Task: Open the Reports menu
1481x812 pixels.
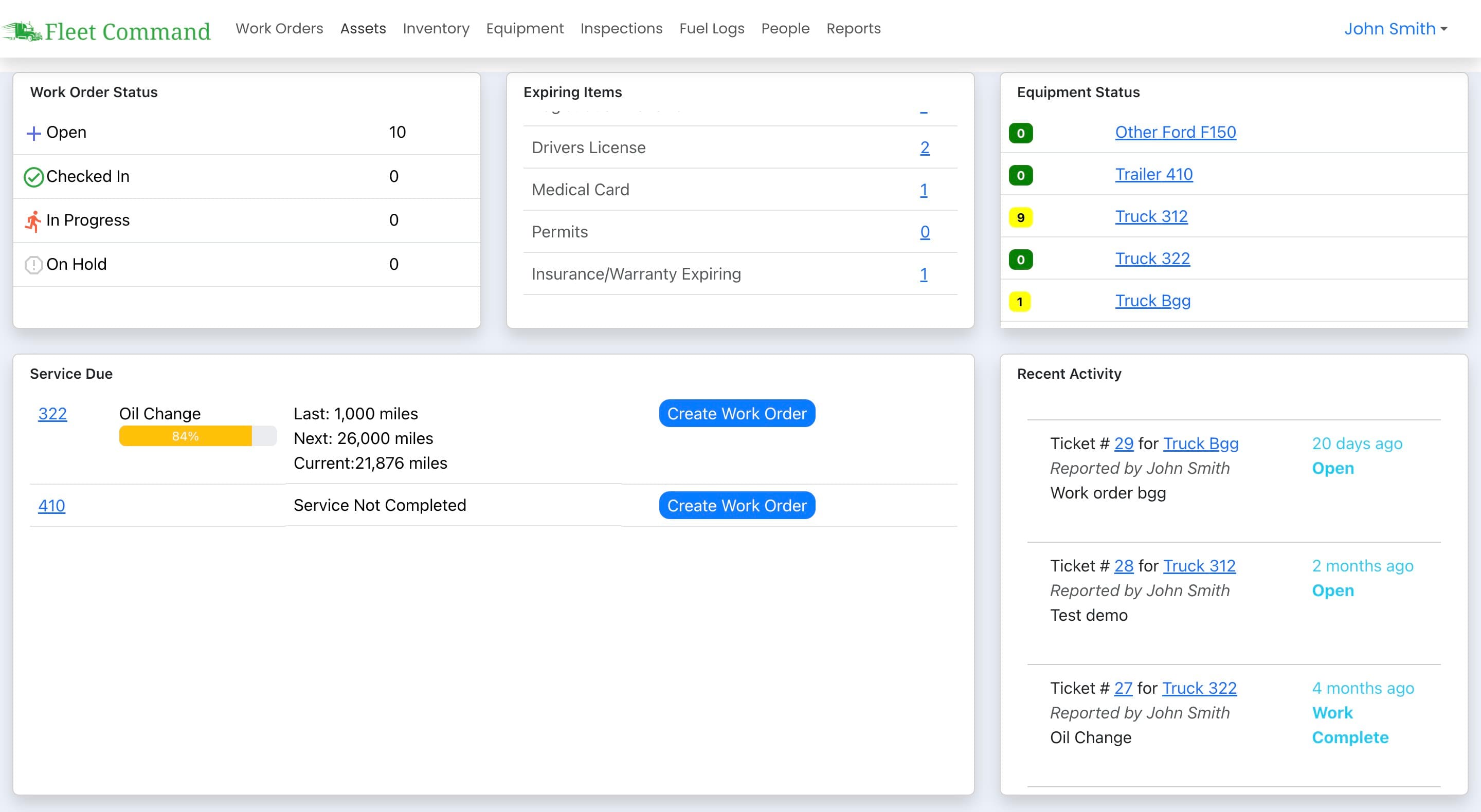Action: tap(853, 29)
